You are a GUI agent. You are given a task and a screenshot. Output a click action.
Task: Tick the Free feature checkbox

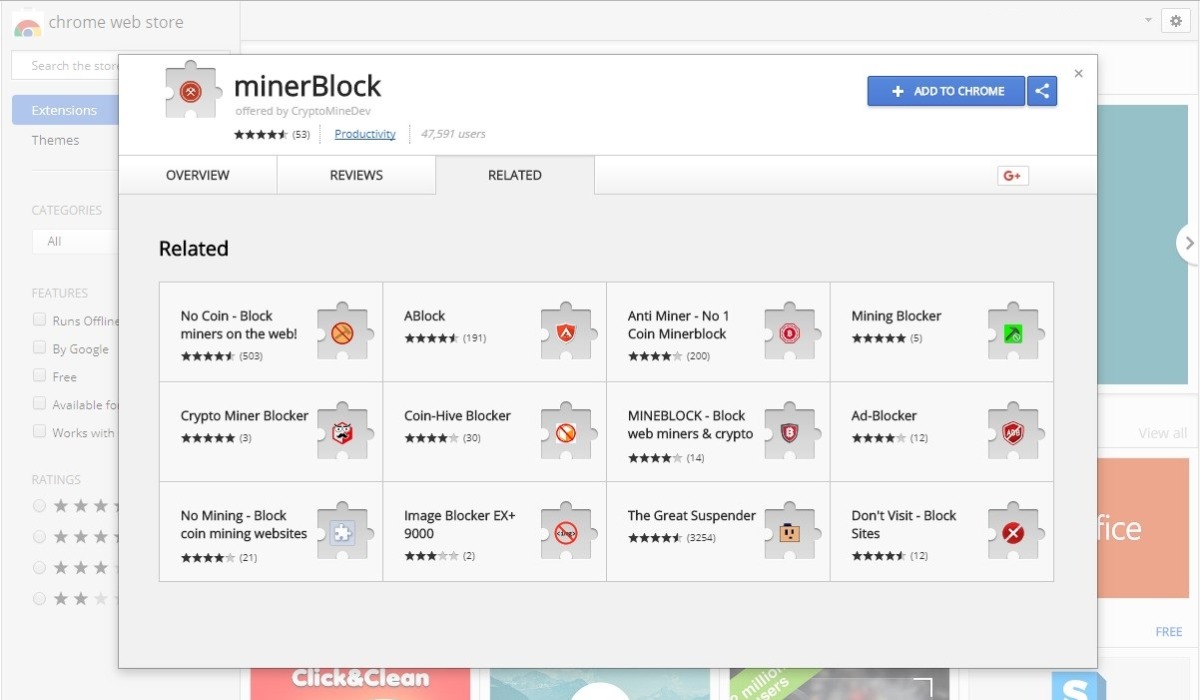pyautogui.click(x=40, y=376)
